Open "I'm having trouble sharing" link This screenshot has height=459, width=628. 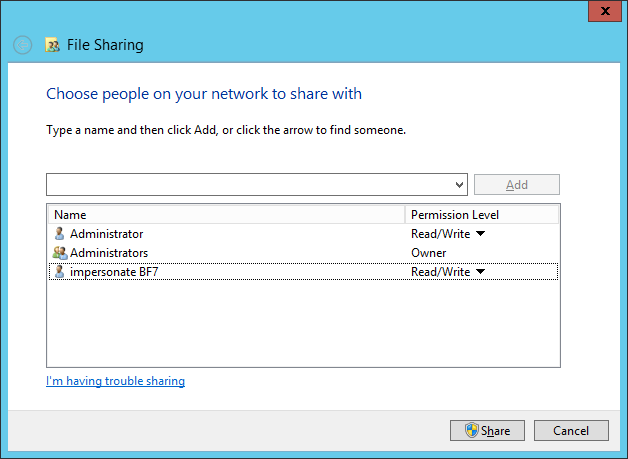(115, 381)
